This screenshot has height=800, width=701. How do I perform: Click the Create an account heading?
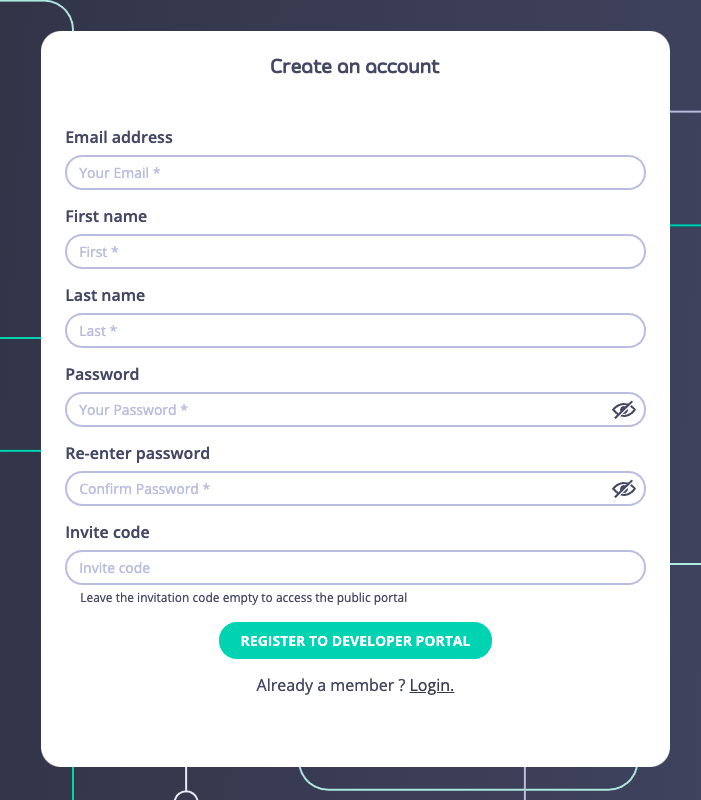pyautogui.click(x=354, y=67)
